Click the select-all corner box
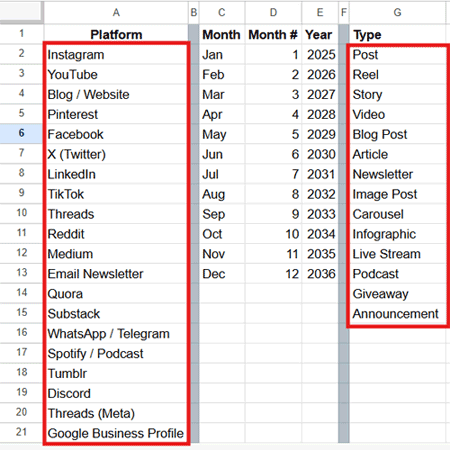450x450 pixels. pyautogui.click(x=21, y=12)
